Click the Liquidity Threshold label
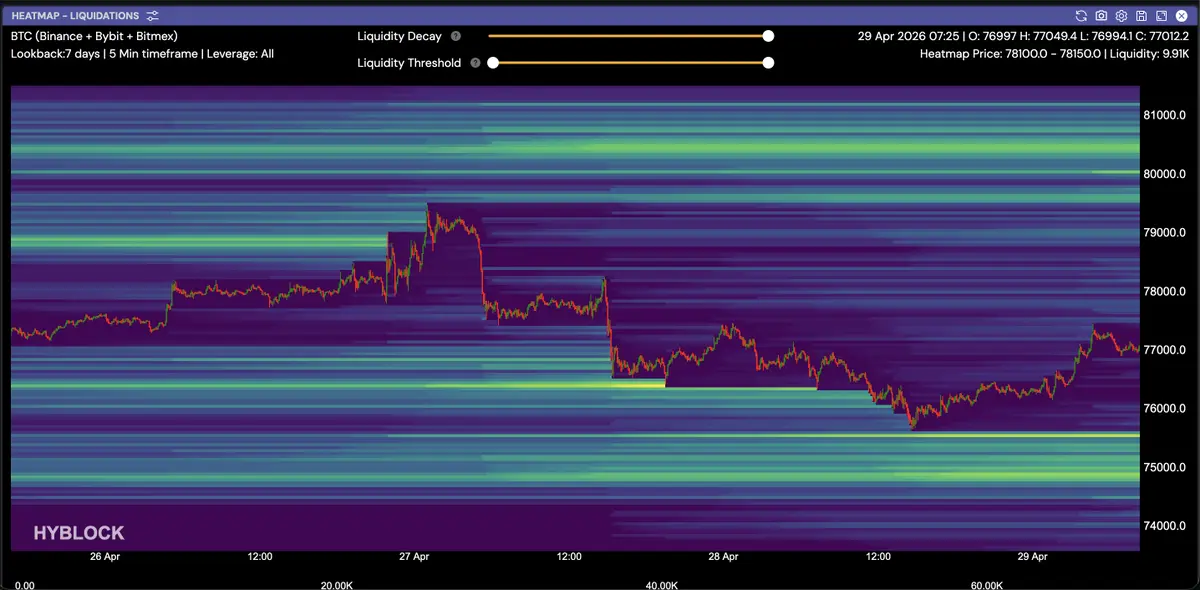This screenshot has width=1200, height=590. click(409, 62)
